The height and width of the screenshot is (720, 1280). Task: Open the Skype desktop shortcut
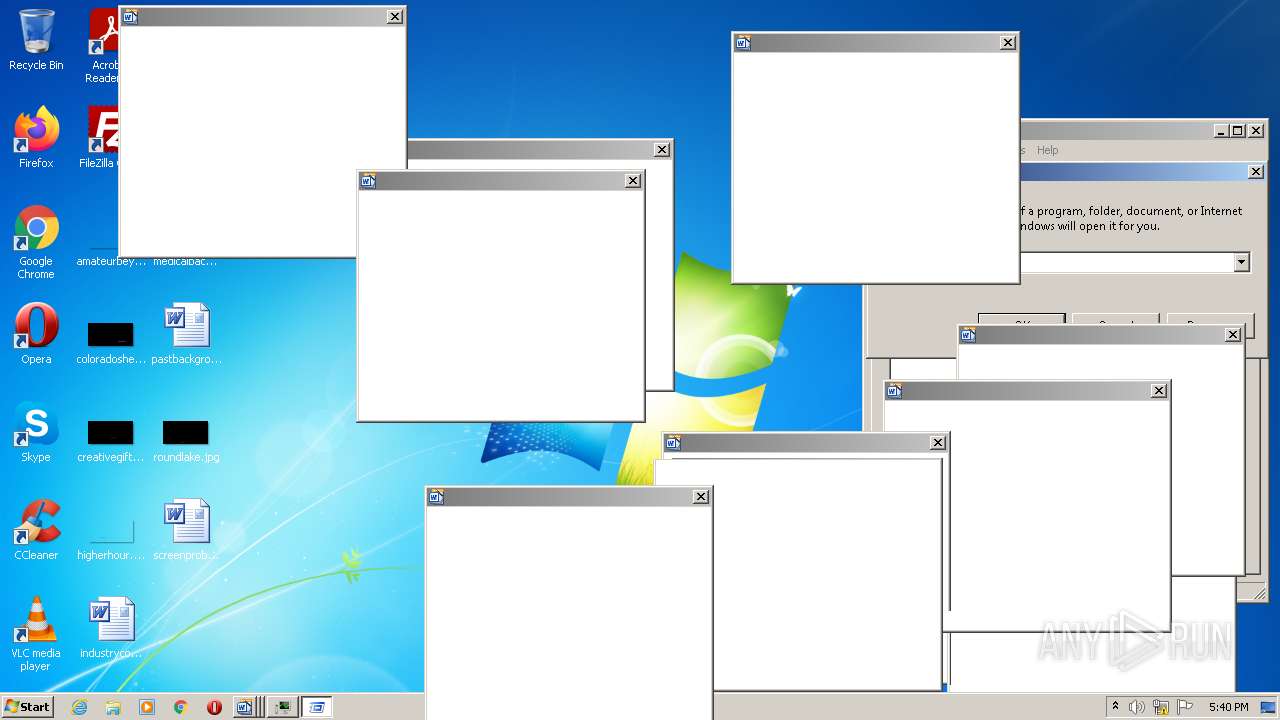pyautogui.click(x=36, y=432)
